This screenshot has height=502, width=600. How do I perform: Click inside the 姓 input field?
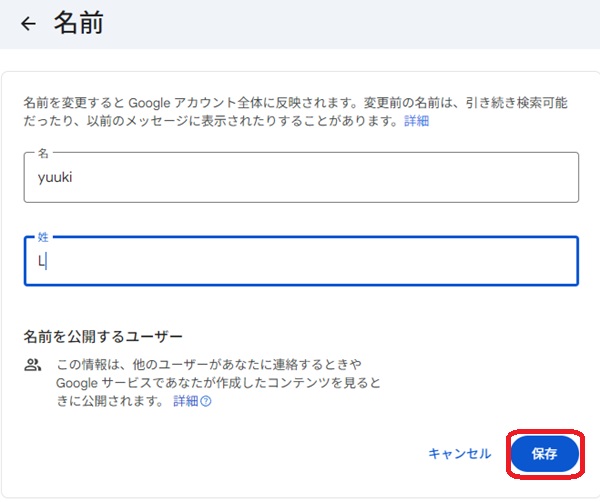tap(300, 261)
